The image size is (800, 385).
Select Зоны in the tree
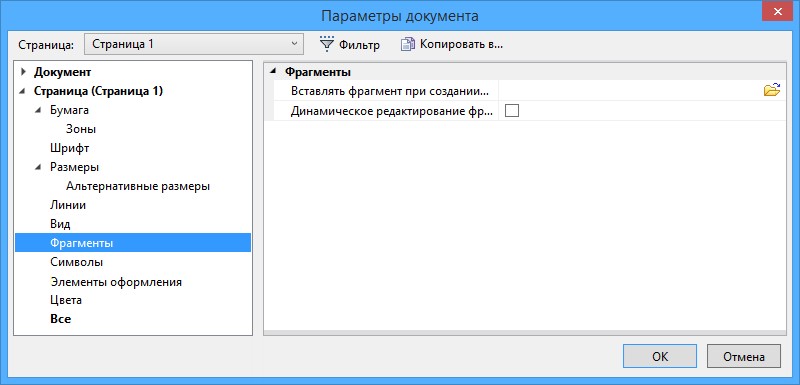pos(81,130)
